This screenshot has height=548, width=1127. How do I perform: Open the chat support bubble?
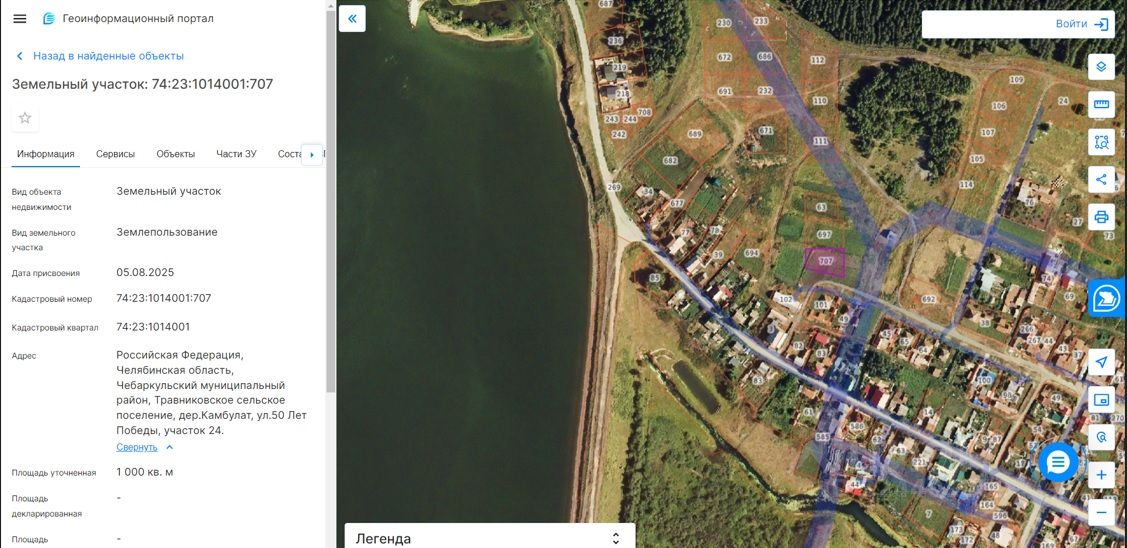click(x=1058, y=462)
